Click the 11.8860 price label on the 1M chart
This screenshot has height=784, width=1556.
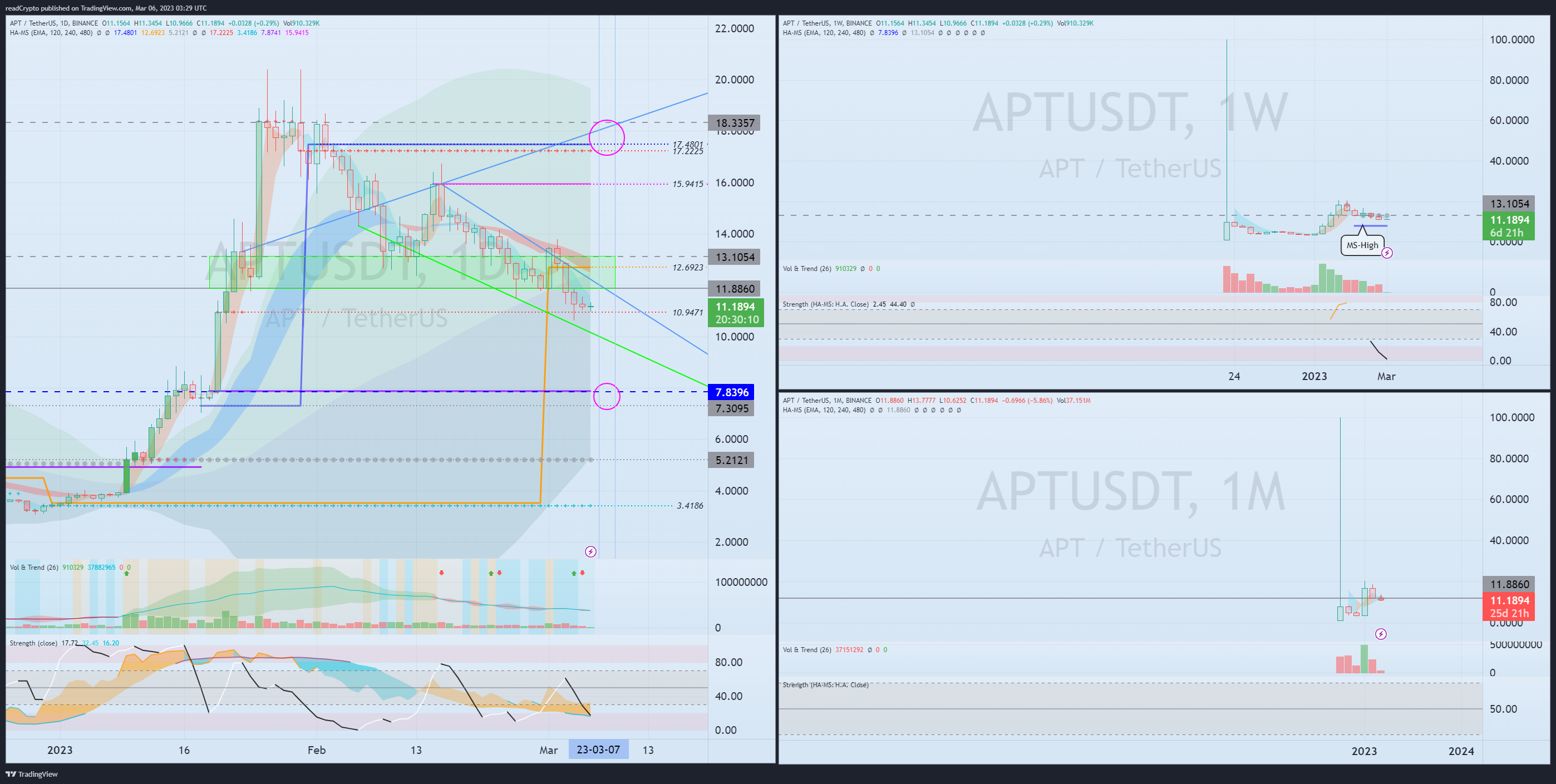click(x=1509, y=584)
